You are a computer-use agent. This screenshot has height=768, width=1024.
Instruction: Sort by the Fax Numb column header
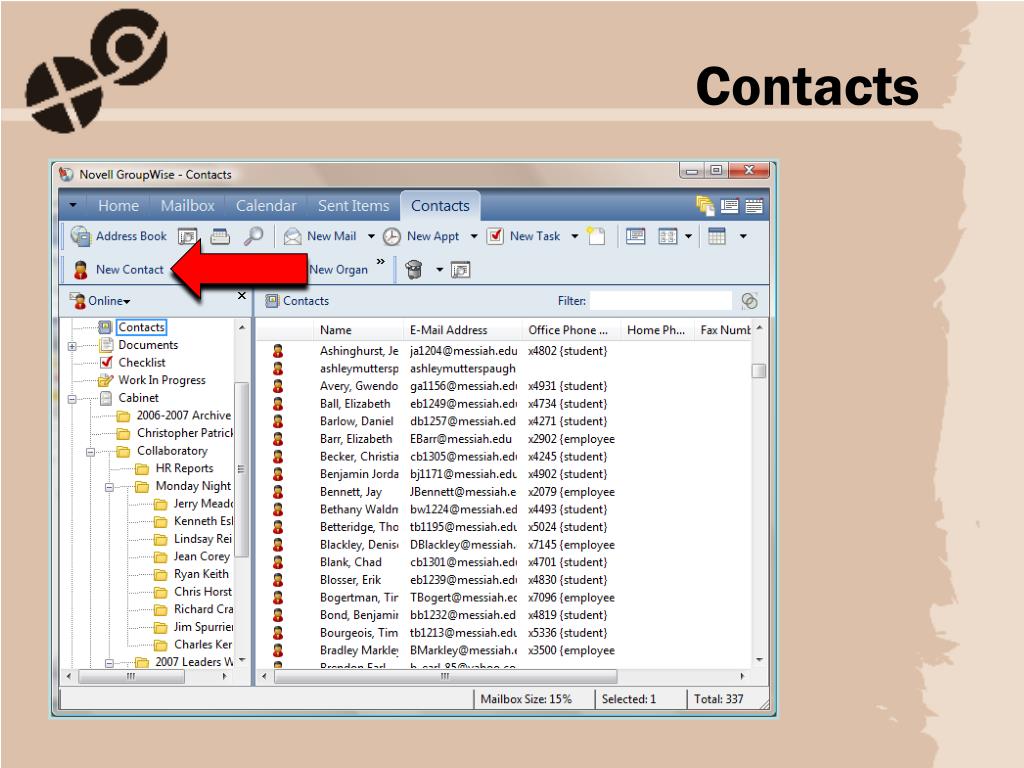click(x=725, y=330)
